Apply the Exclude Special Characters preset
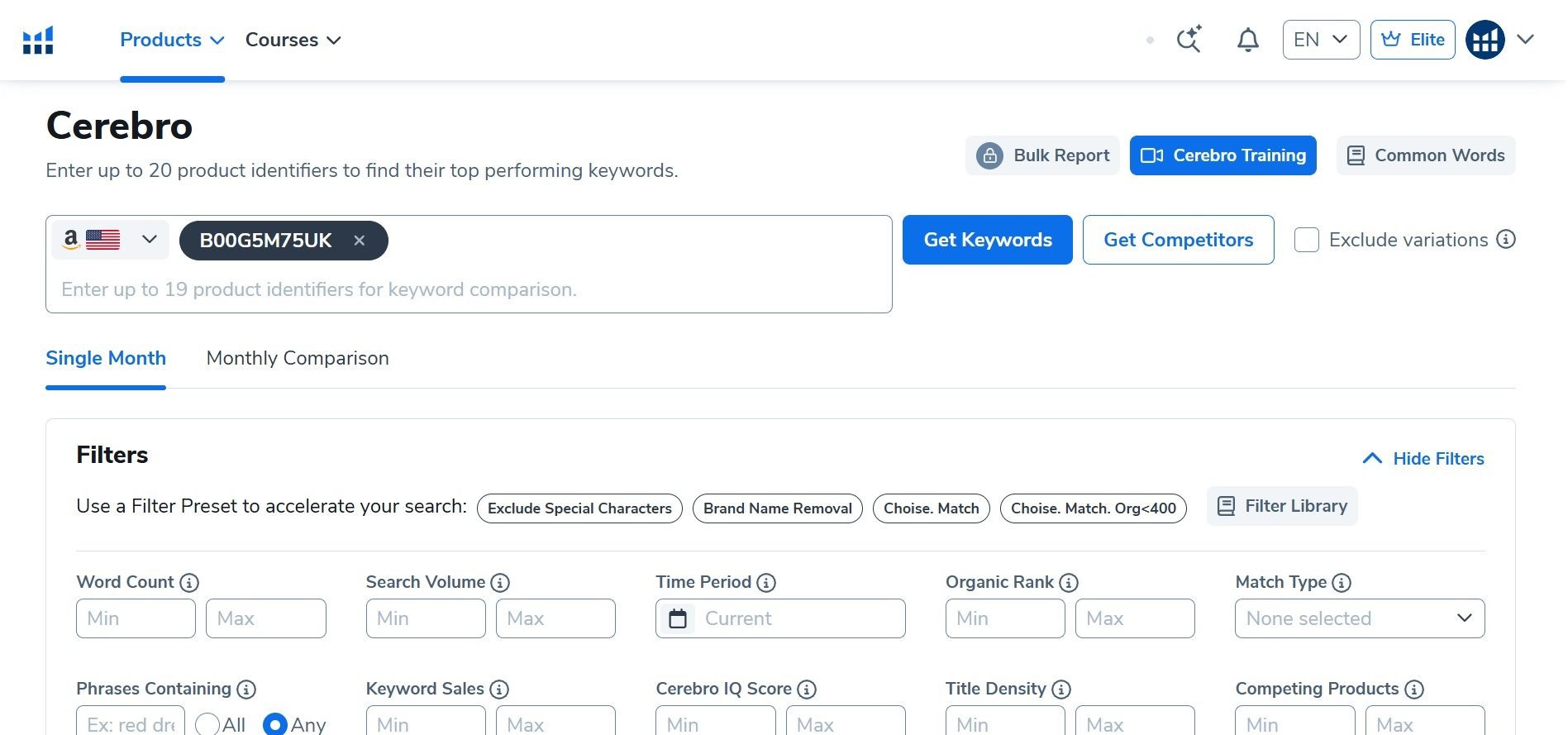Viewport: 1568px width, 735px height. 579,508
